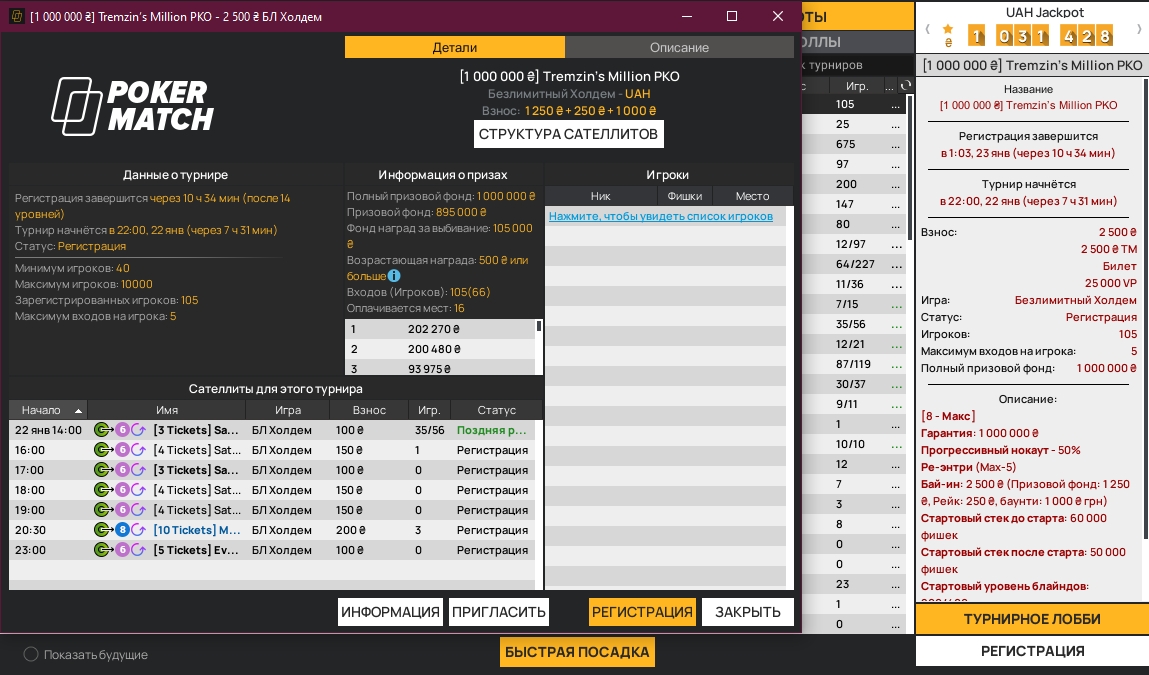Viewport: 1149px width, 675px height.
Task: Click the ЗАКРЫТЬ button
Action: (747, 612)
